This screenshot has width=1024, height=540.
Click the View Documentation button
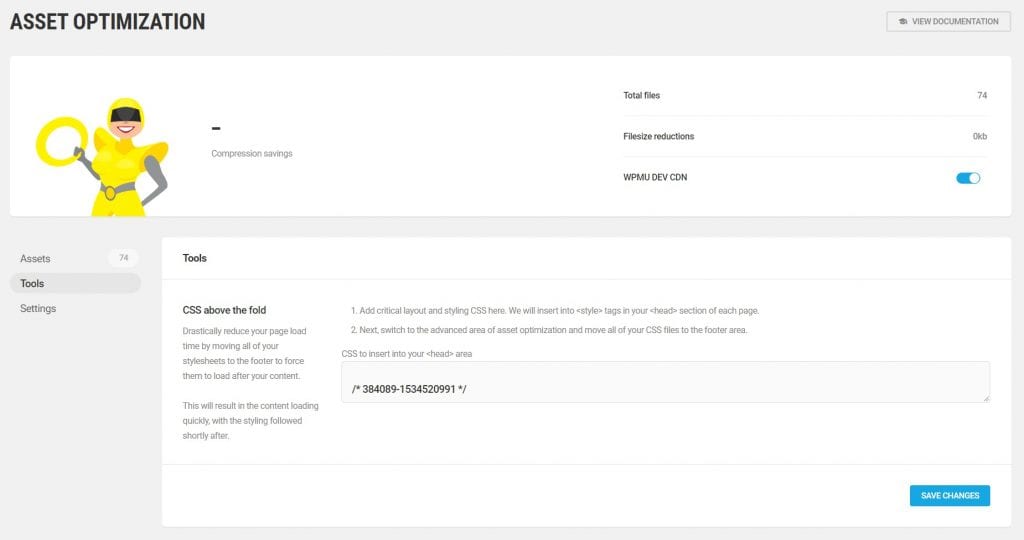tap(948, 22)
